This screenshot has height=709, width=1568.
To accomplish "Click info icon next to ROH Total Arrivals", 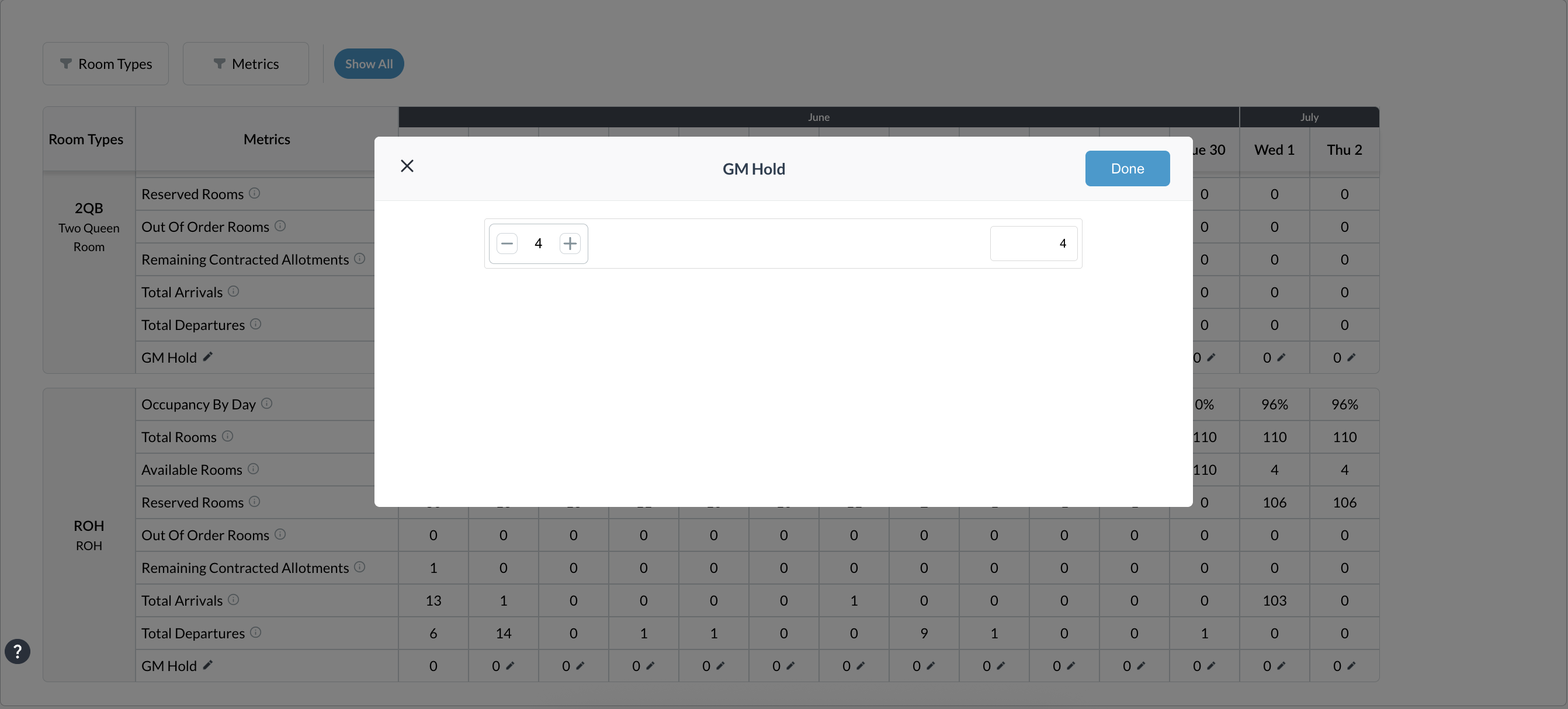I will pos(233,600).
